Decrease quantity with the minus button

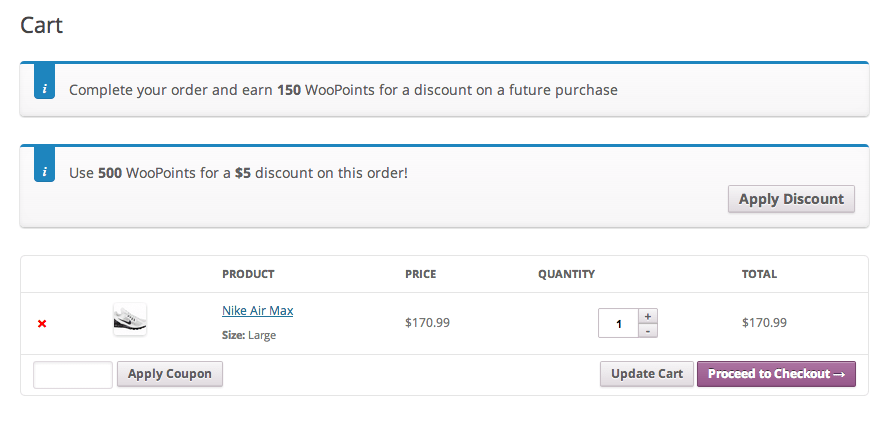648,330
